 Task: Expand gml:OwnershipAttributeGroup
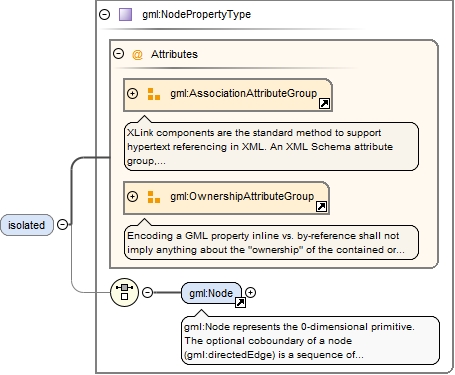[132, 196]
